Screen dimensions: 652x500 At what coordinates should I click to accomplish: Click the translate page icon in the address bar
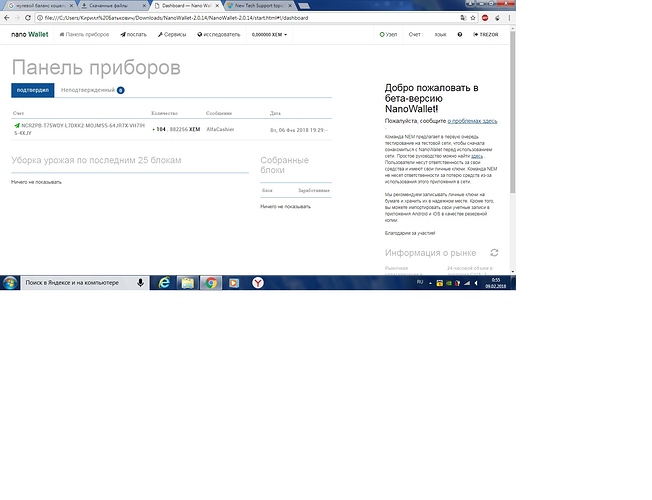pyautogui.click(x=463, y=18)
